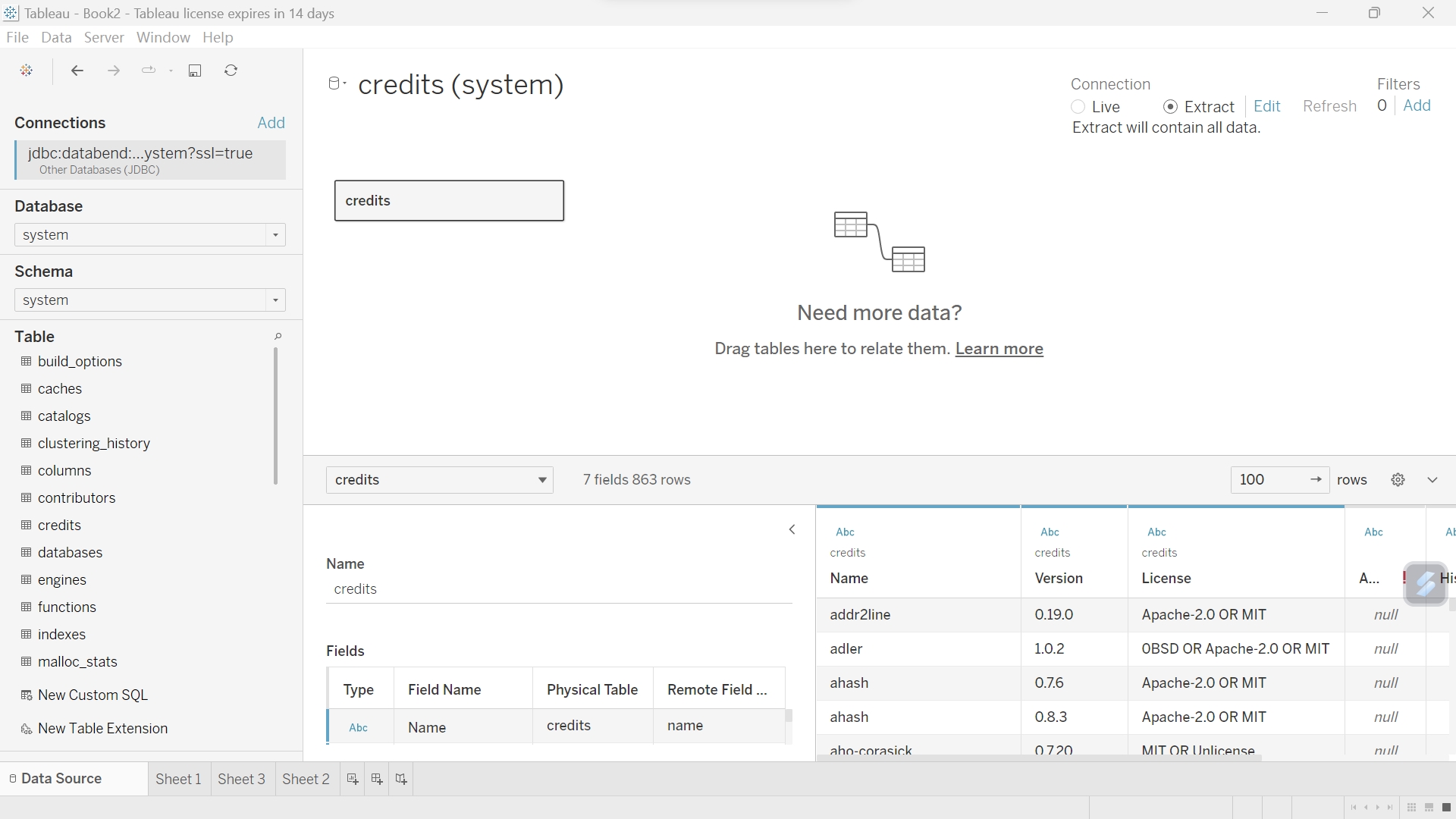1456x819 pixels.
Task: Collapse the metadata pane left chevron
Action: 792,530
